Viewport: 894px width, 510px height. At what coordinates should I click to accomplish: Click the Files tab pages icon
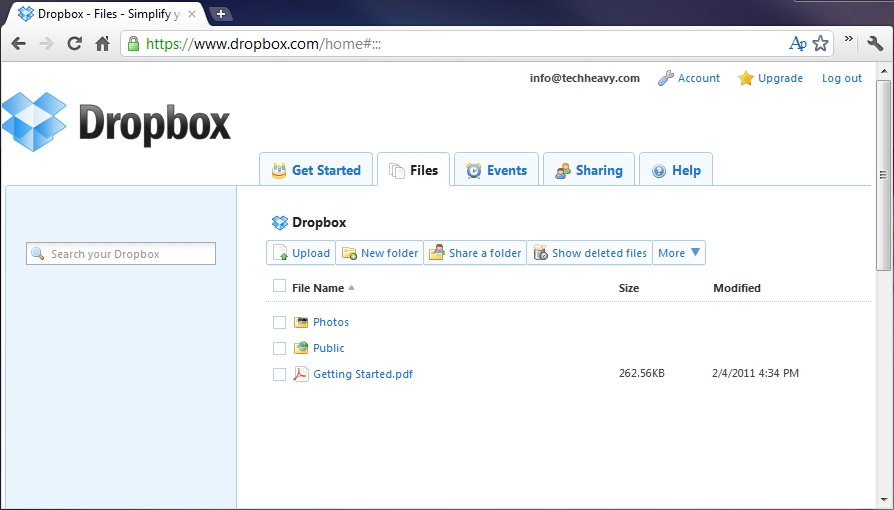(397, 171)
